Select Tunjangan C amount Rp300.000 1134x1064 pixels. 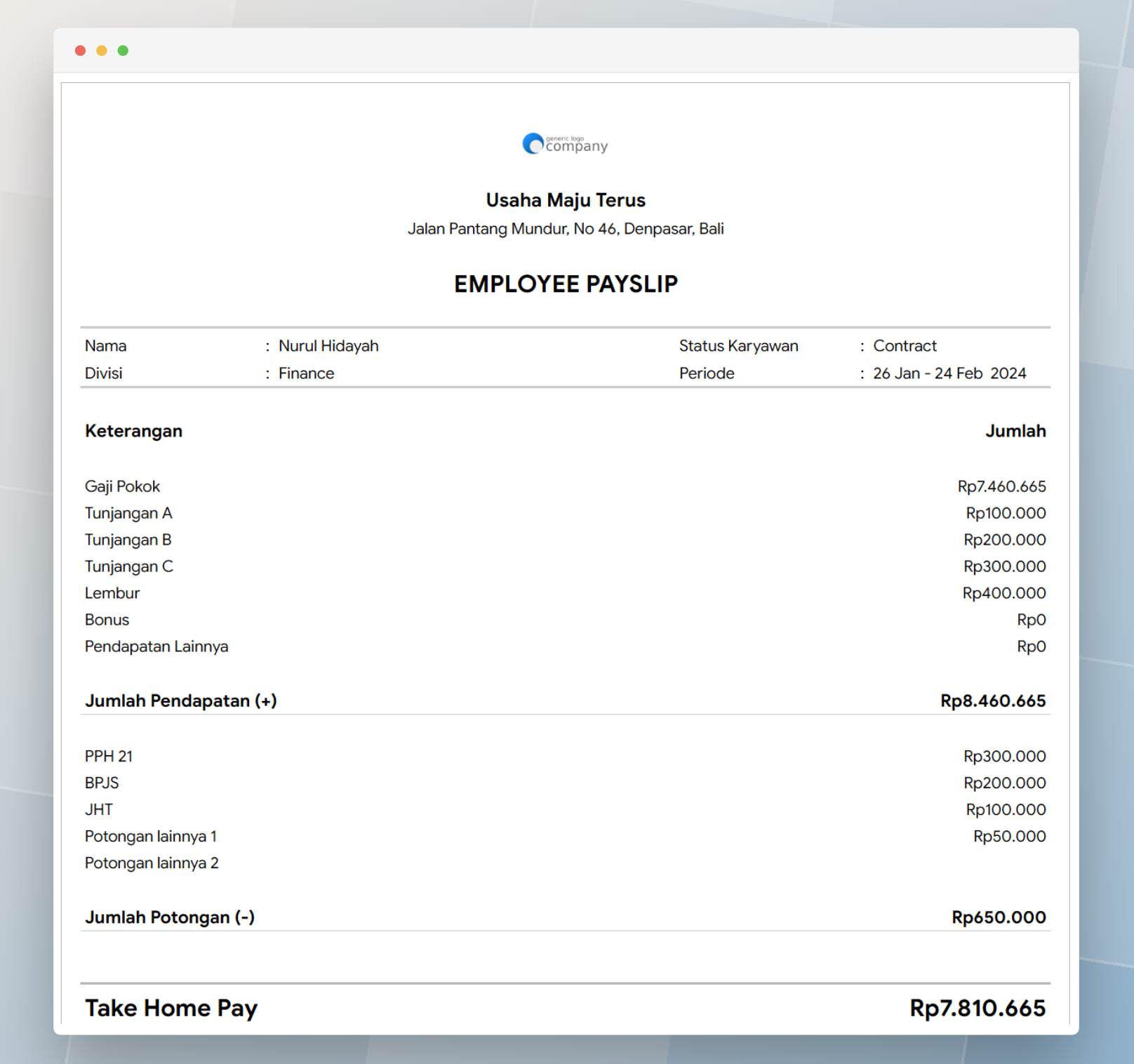click(1004, 566)
